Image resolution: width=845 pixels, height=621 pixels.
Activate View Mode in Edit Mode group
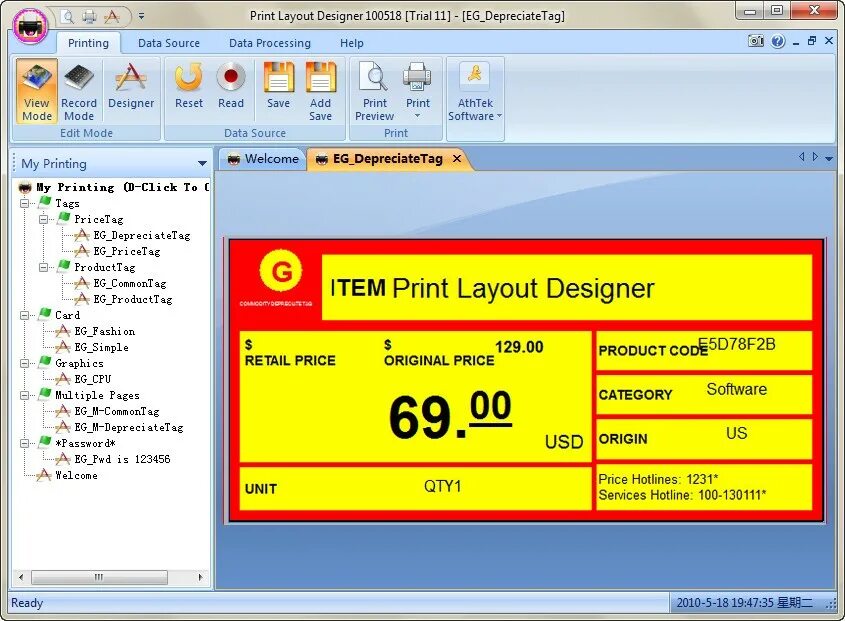tap(36, 90)
